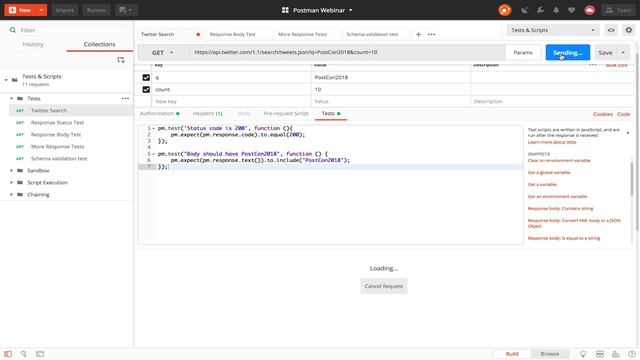640x360 pixels.
Task: Switch to Browse mode
Action: click(550, 354)
